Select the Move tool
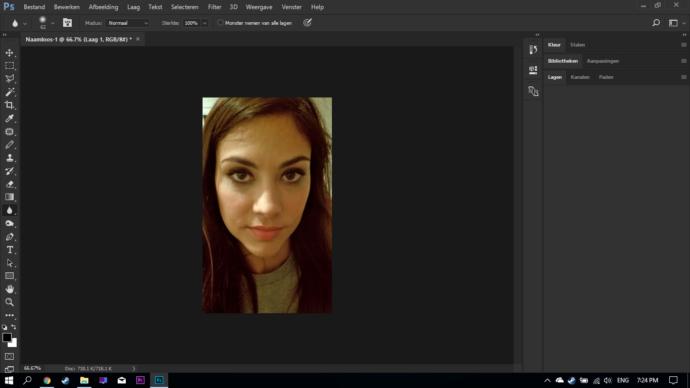The image size is (690, 388). pyautogui.click(x=9, y=53)
